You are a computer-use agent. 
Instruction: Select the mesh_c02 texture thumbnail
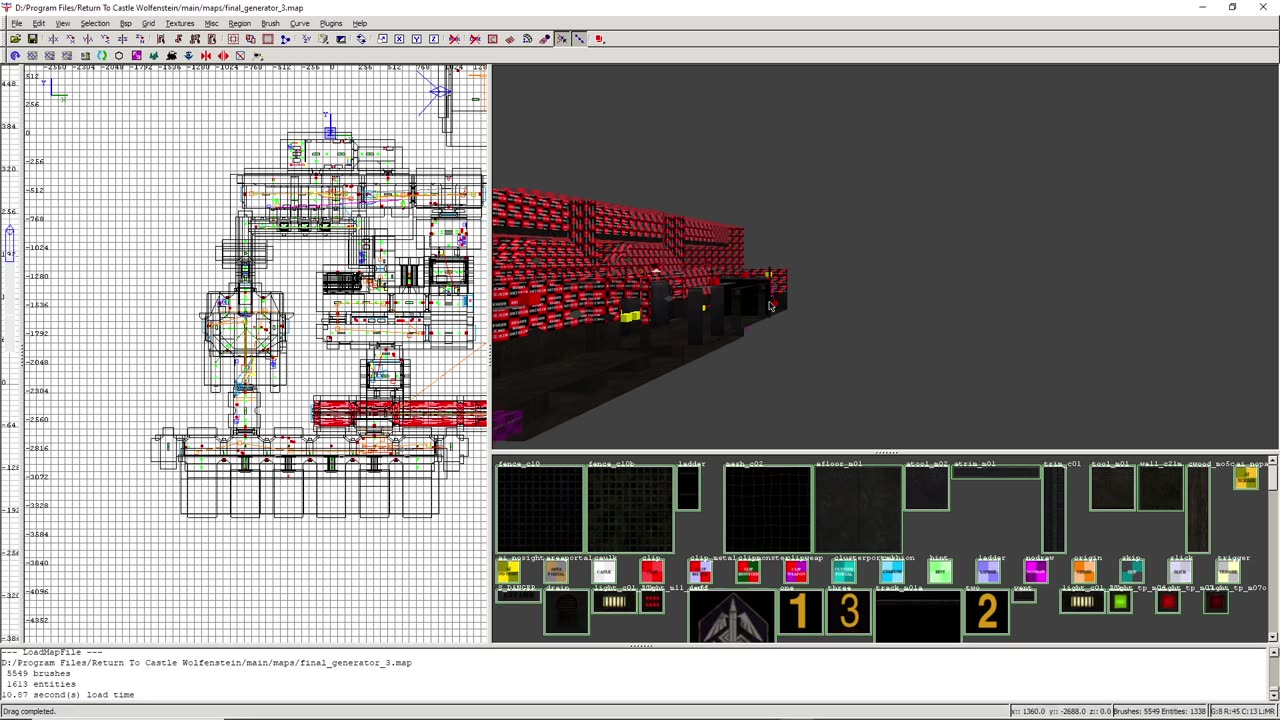pyautogui.click(x=767, y=509)
